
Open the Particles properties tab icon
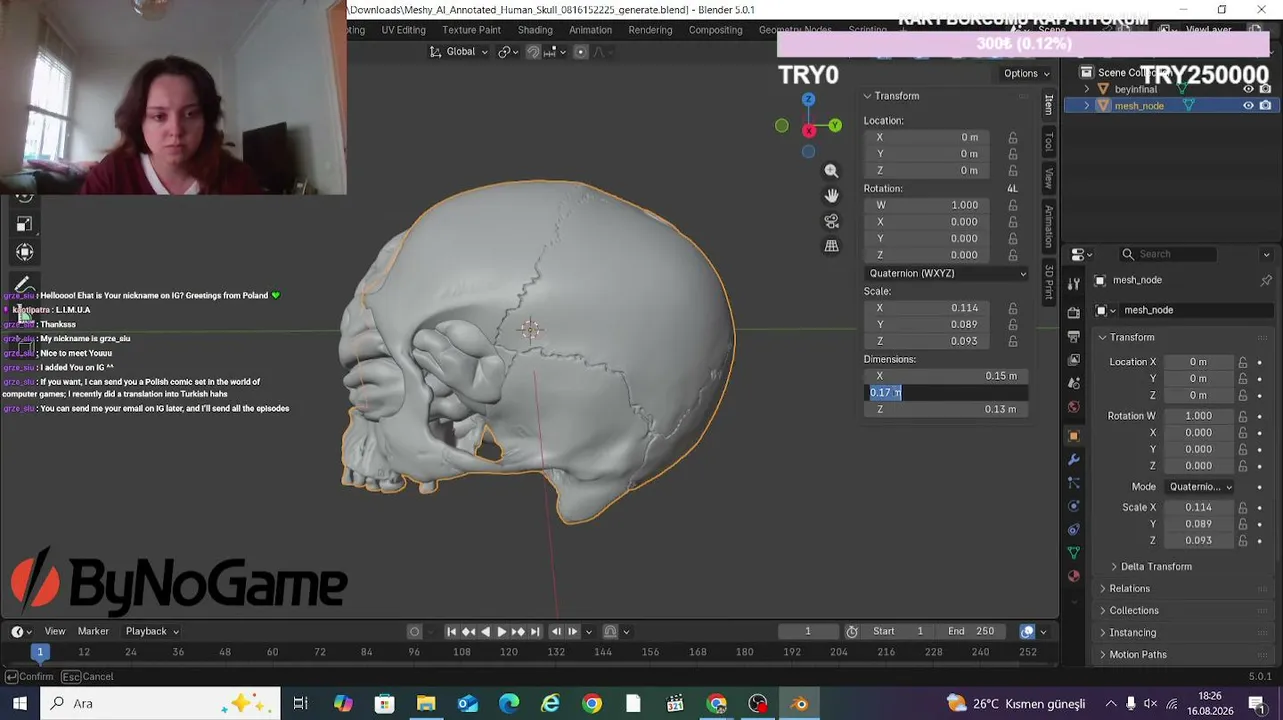coord(1074,483)
